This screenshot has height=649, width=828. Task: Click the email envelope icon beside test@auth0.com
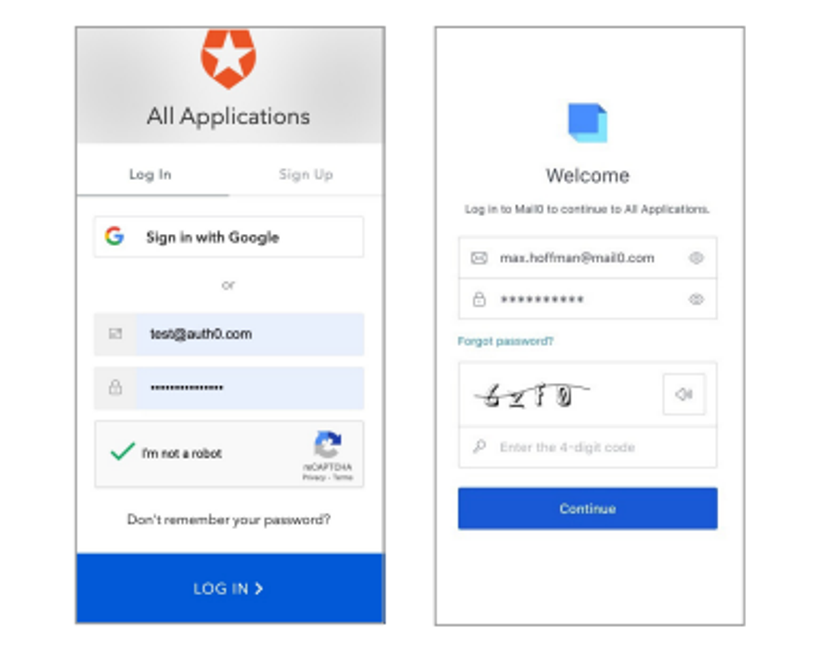[x=115, y=334]
